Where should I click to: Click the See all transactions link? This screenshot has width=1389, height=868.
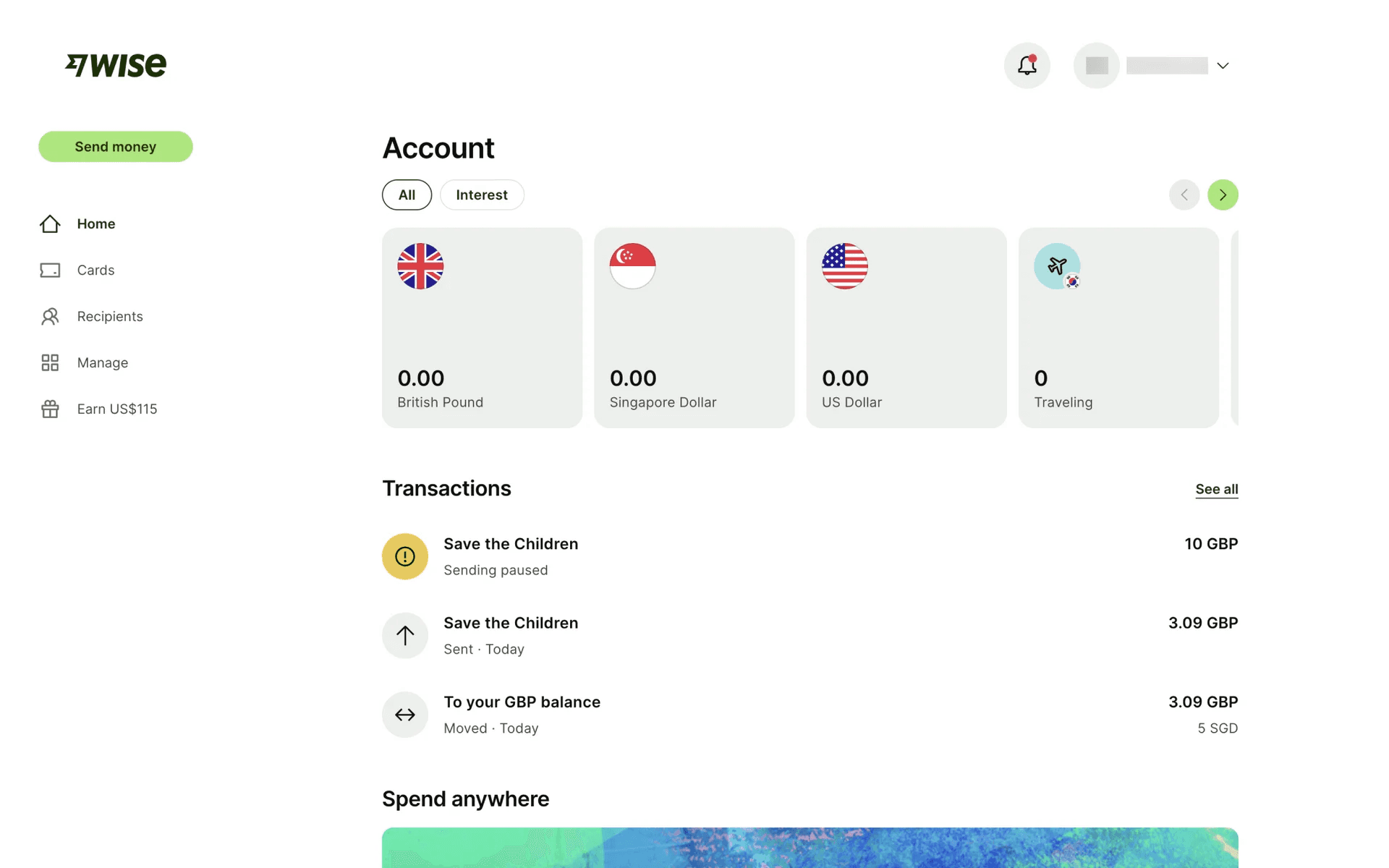coord(1216,489)
